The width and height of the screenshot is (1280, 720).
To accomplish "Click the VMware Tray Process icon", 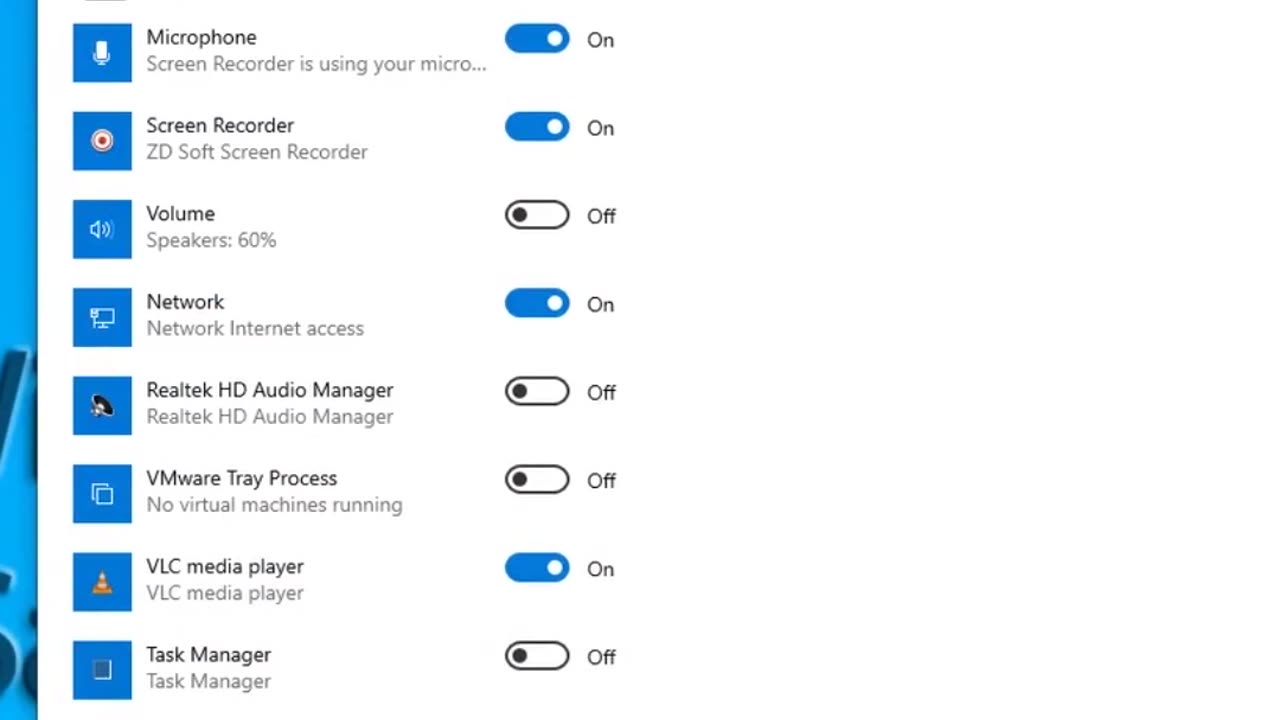I will pyautogui.click(x=102, y=493).
